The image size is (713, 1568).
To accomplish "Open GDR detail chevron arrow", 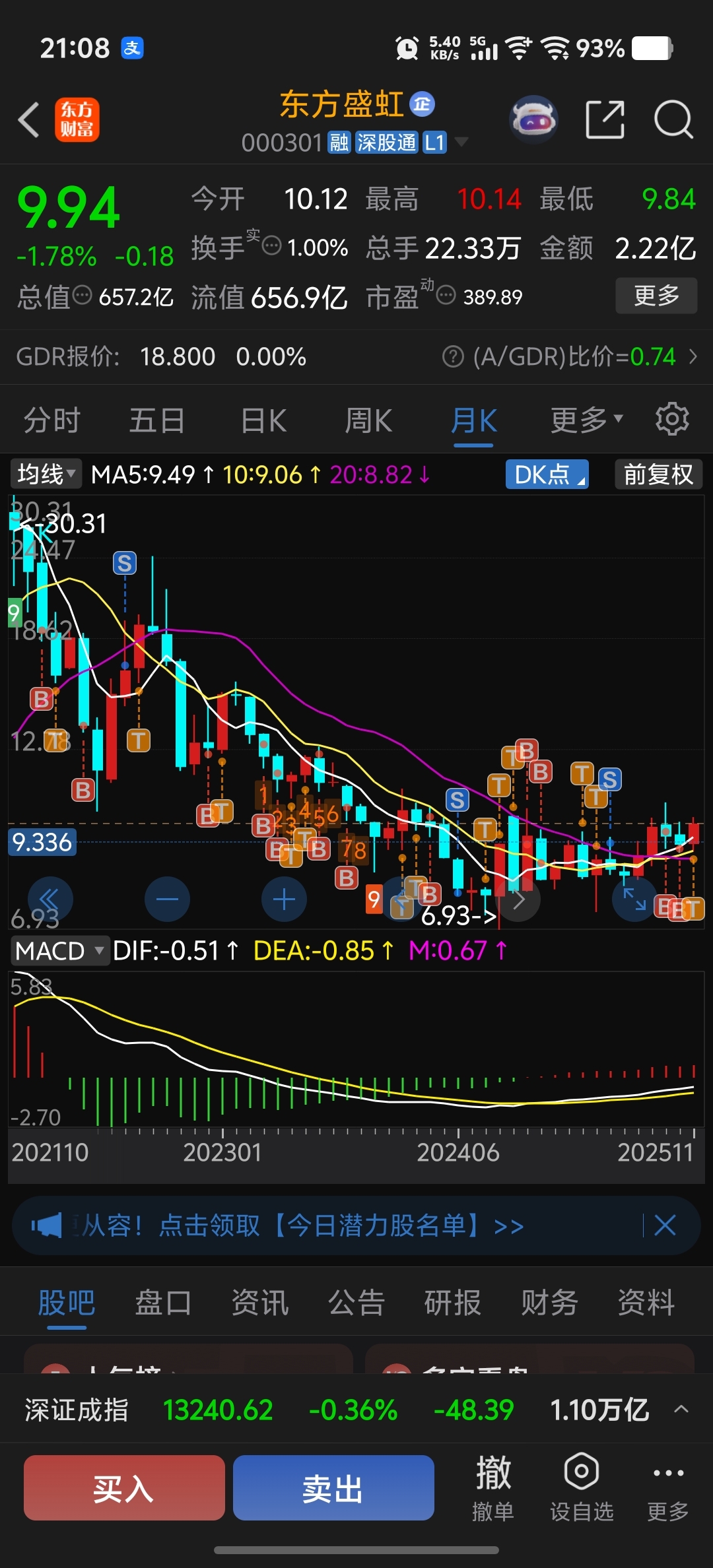I will point(693,357).
